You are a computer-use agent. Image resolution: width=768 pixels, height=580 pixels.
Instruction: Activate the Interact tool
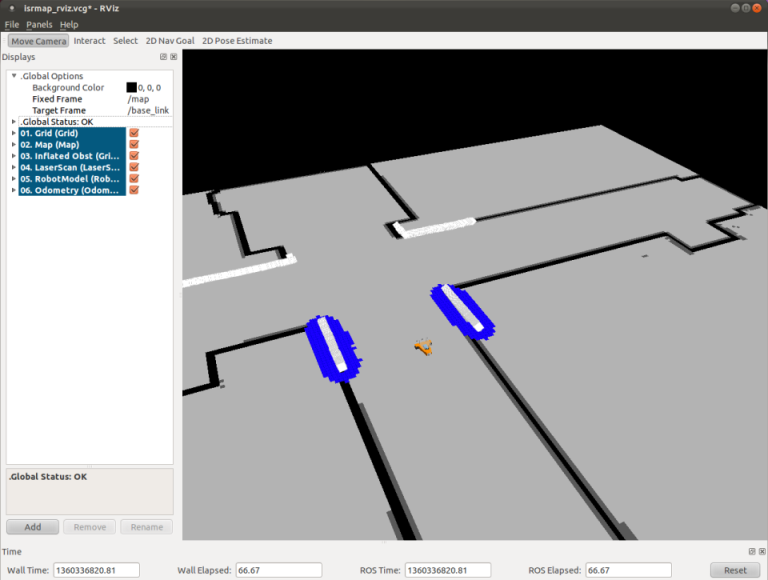[89, 41]
